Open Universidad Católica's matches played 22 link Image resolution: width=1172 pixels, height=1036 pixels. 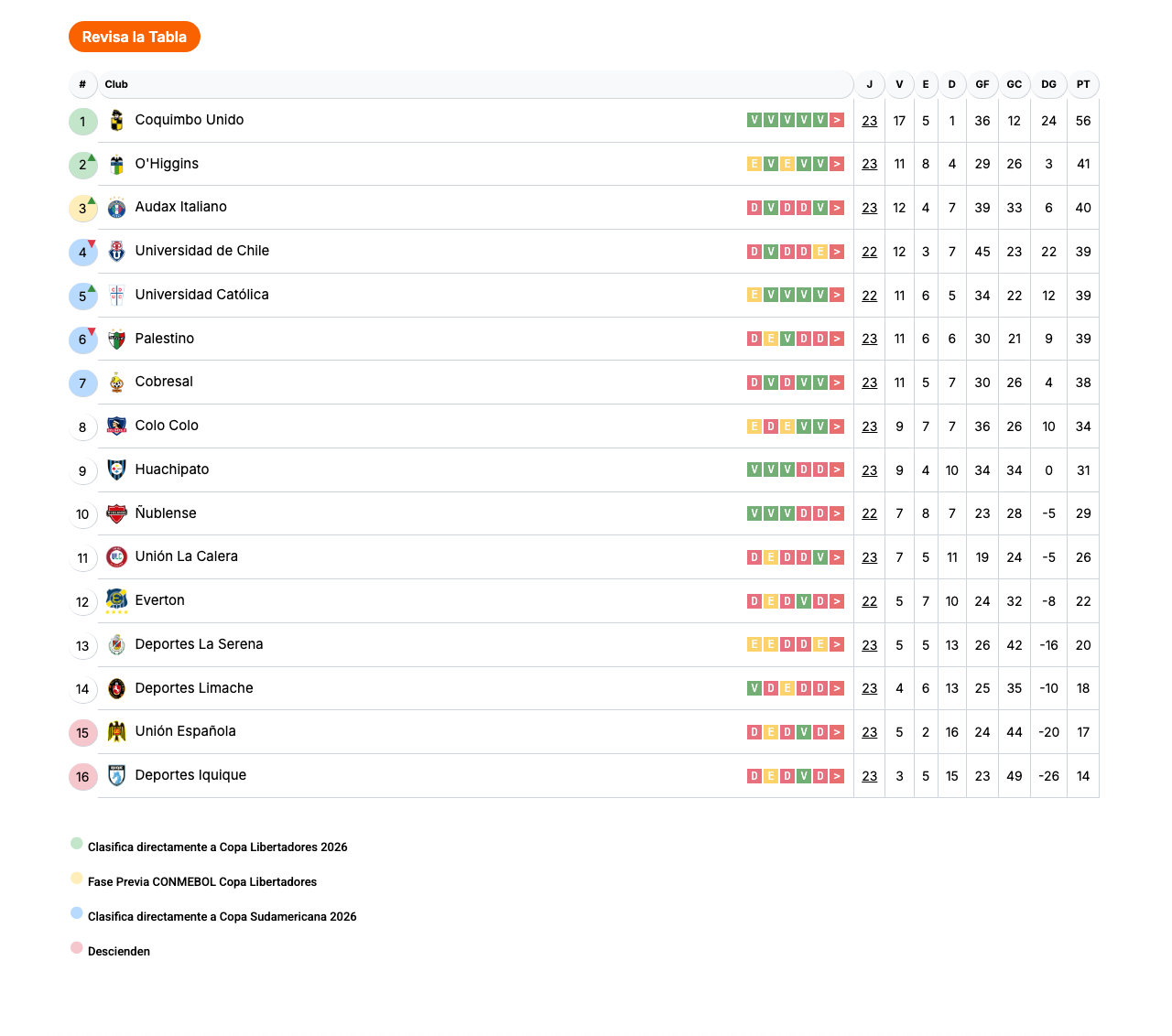869,296
